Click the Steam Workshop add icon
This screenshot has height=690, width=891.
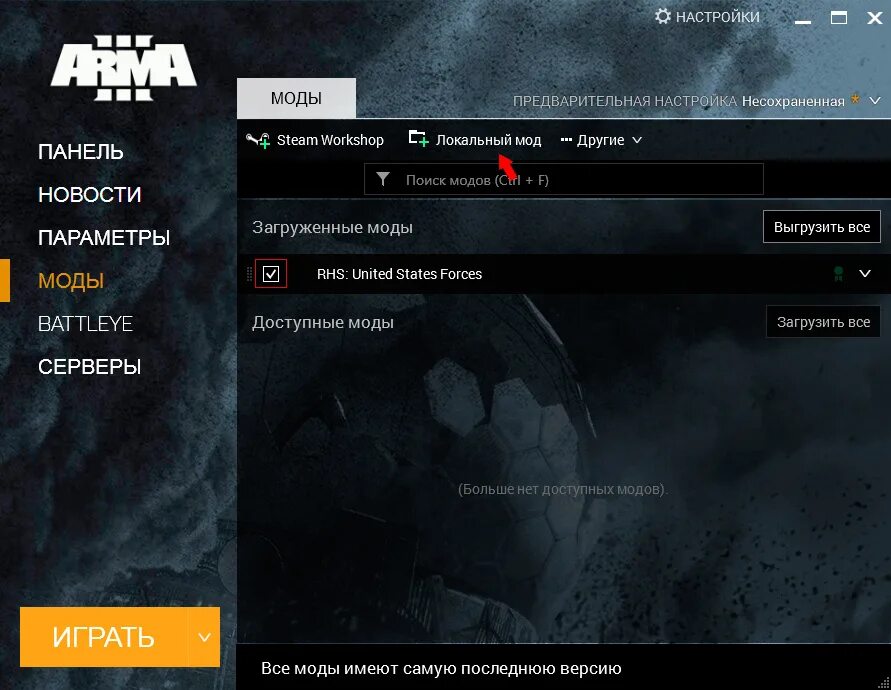coord(258,140)
